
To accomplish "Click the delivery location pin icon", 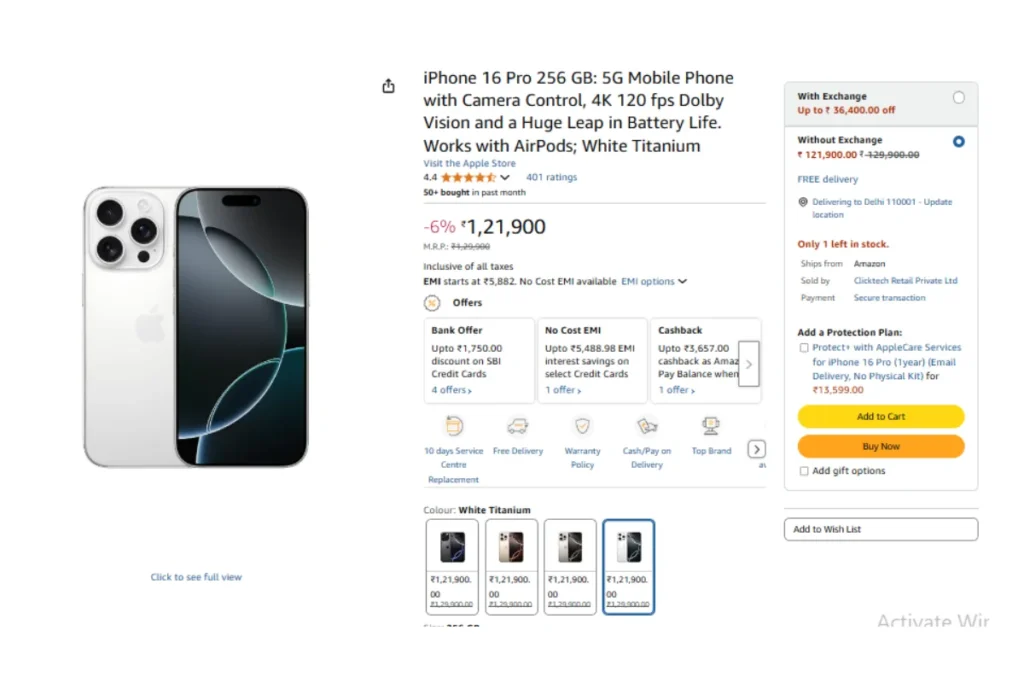I will coord(803,202).
